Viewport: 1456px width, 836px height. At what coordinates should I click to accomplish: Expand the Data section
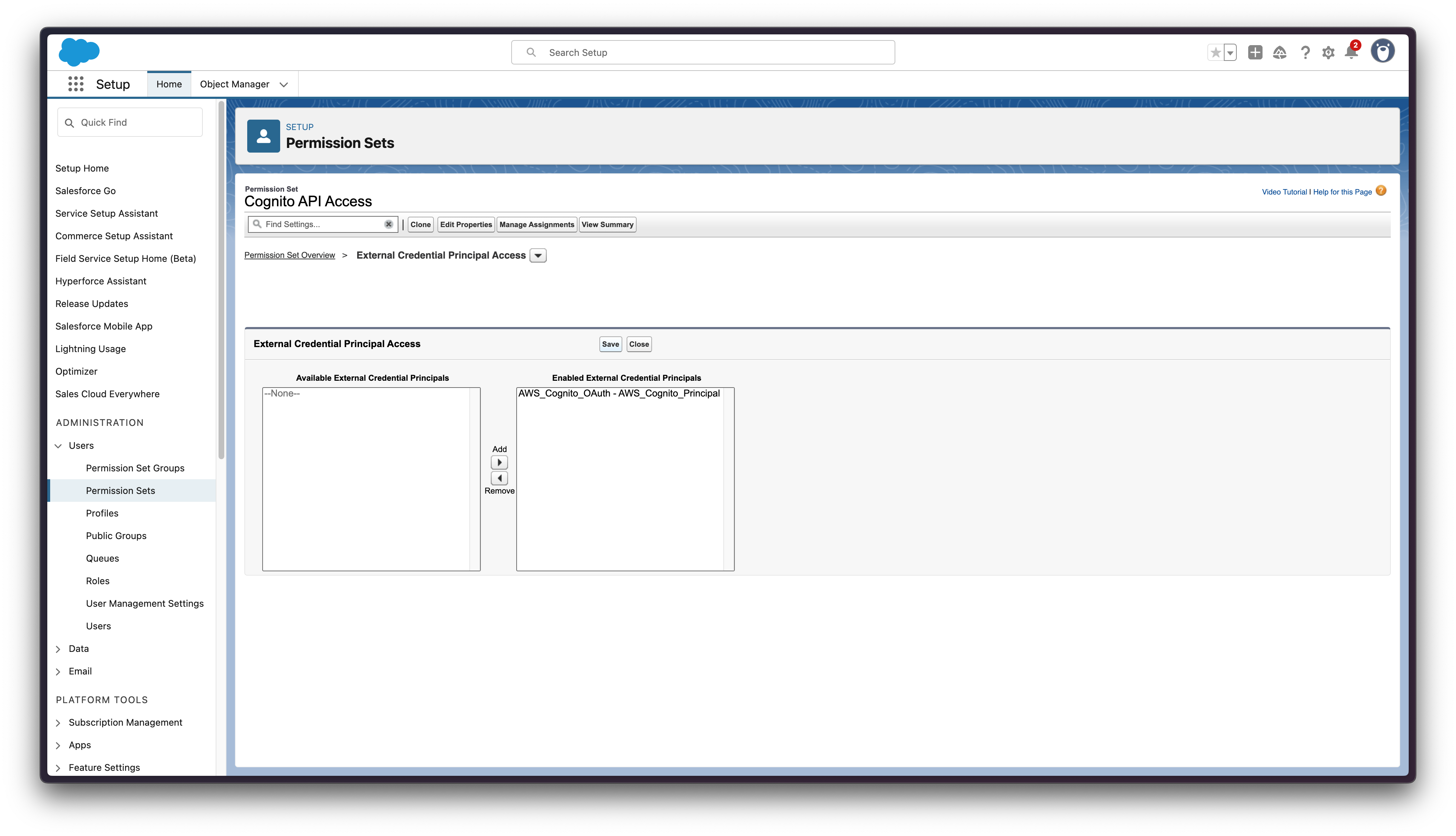pyautogui.click(x=58, y=649)
